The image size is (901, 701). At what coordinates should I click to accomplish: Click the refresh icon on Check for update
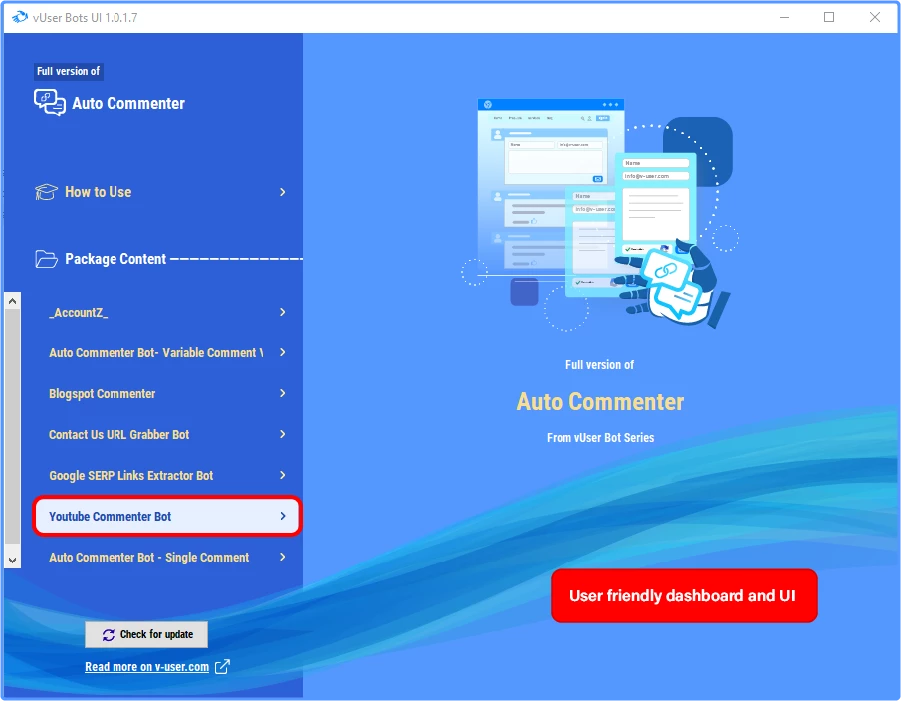tap(109, 634)
